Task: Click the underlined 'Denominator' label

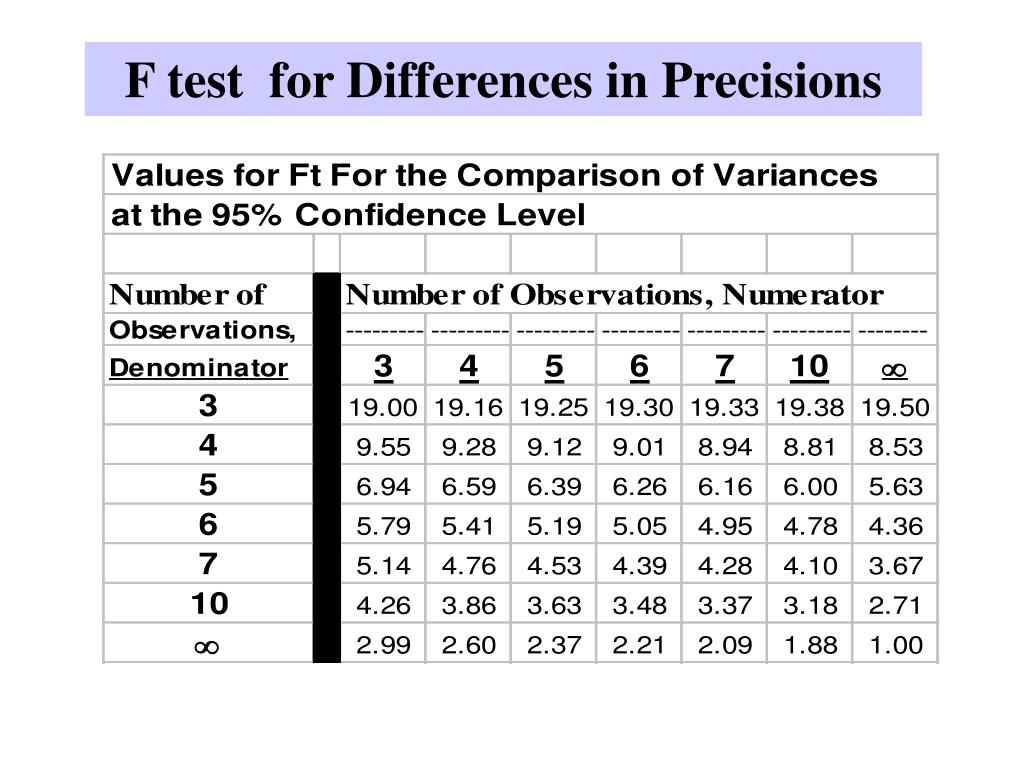Action: (199, 368)
